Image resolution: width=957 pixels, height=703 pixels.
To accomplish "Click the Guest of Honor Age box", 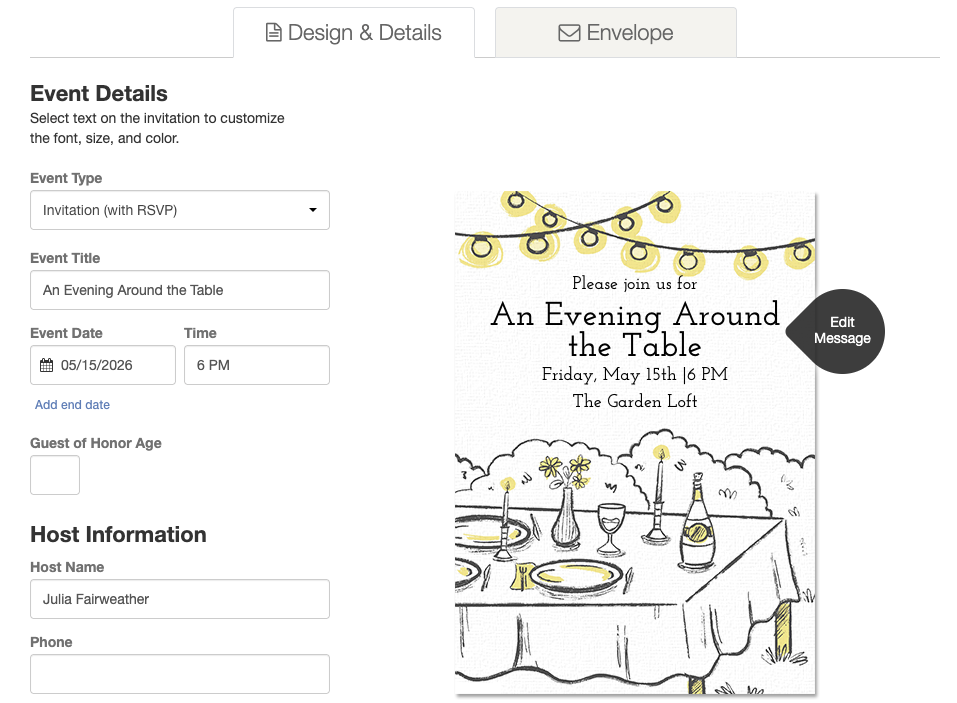I will (55, 475).
